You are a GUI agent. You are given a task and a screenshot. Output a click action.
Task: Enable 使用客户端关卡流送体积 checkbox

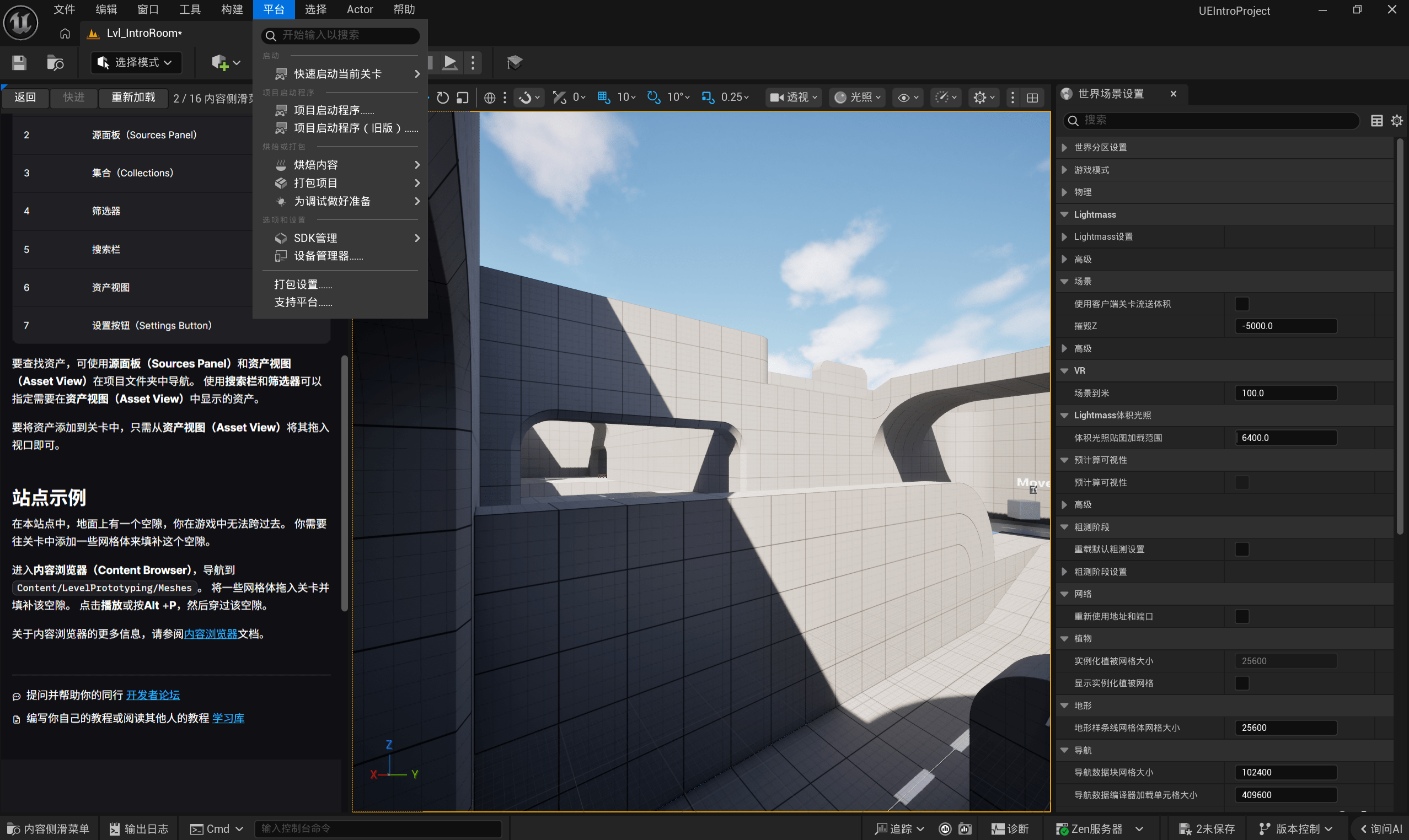1241,303
